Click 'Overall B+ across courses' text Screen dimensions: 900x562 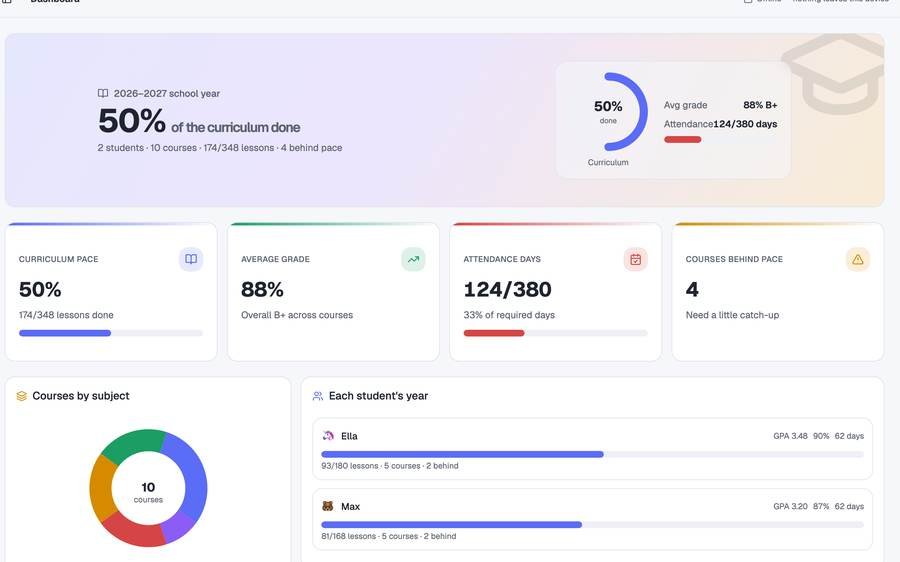click(x=297, y=315)
